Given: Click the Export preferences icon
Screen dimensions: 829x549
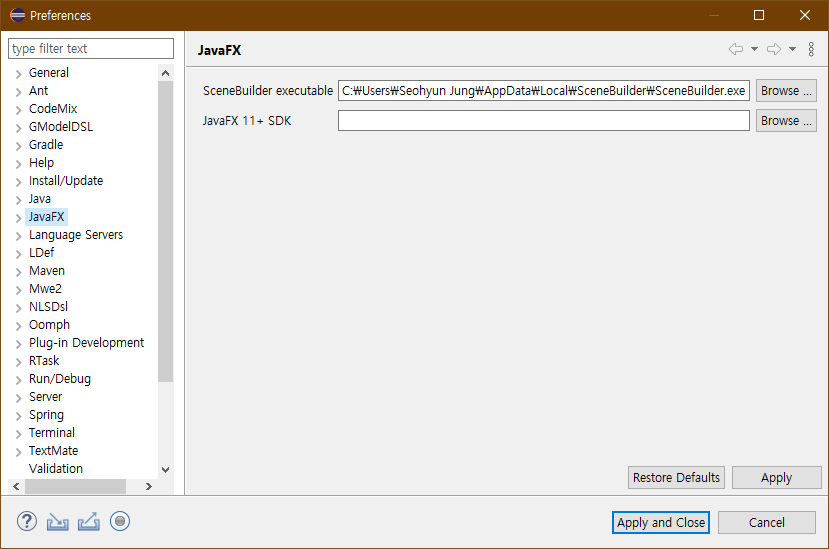Looking at the screenshot, I should (89, 521).
